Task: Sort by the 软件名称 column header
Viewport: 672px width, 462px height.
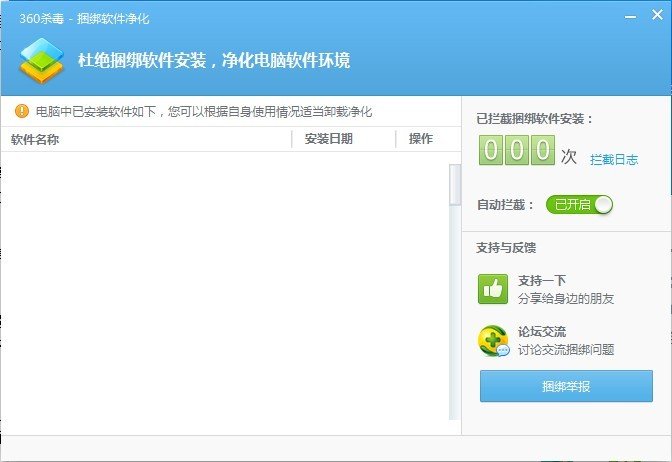Action: (35, 139)
